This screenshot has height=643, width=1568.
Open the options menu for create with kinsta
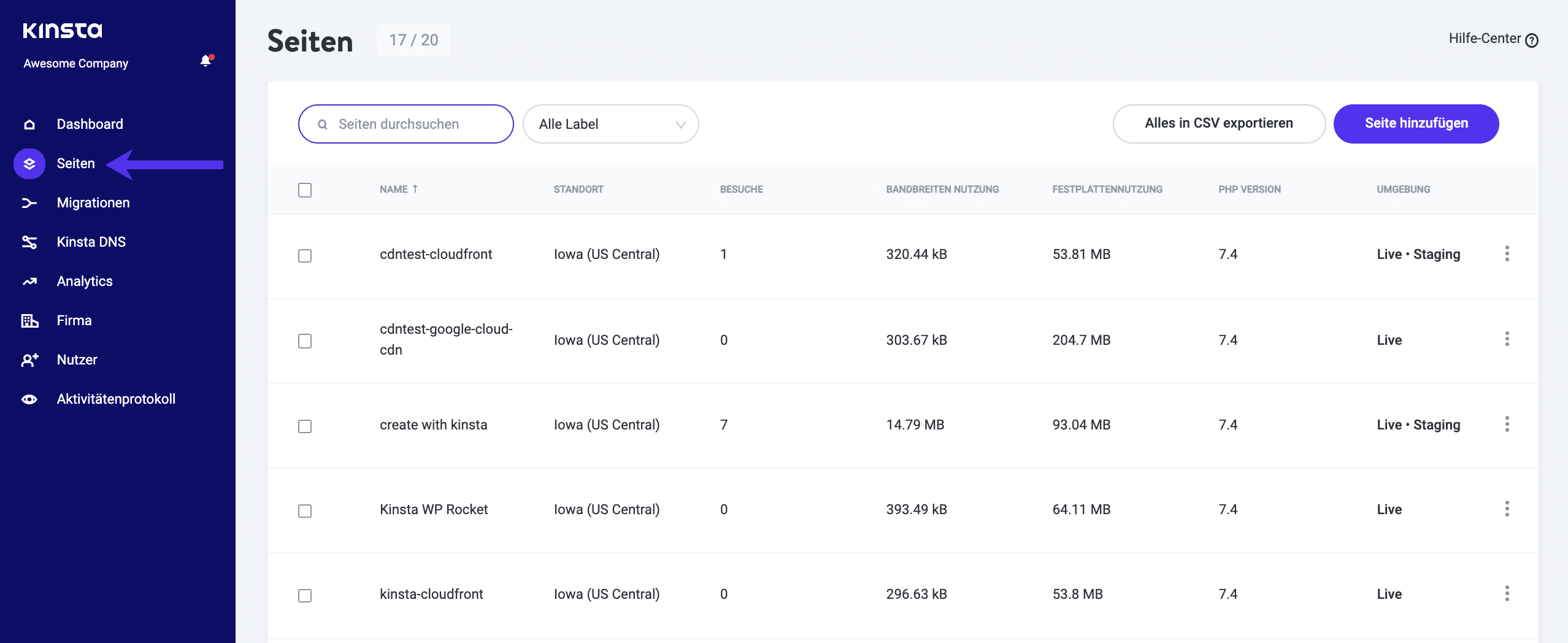point(1508,424)
